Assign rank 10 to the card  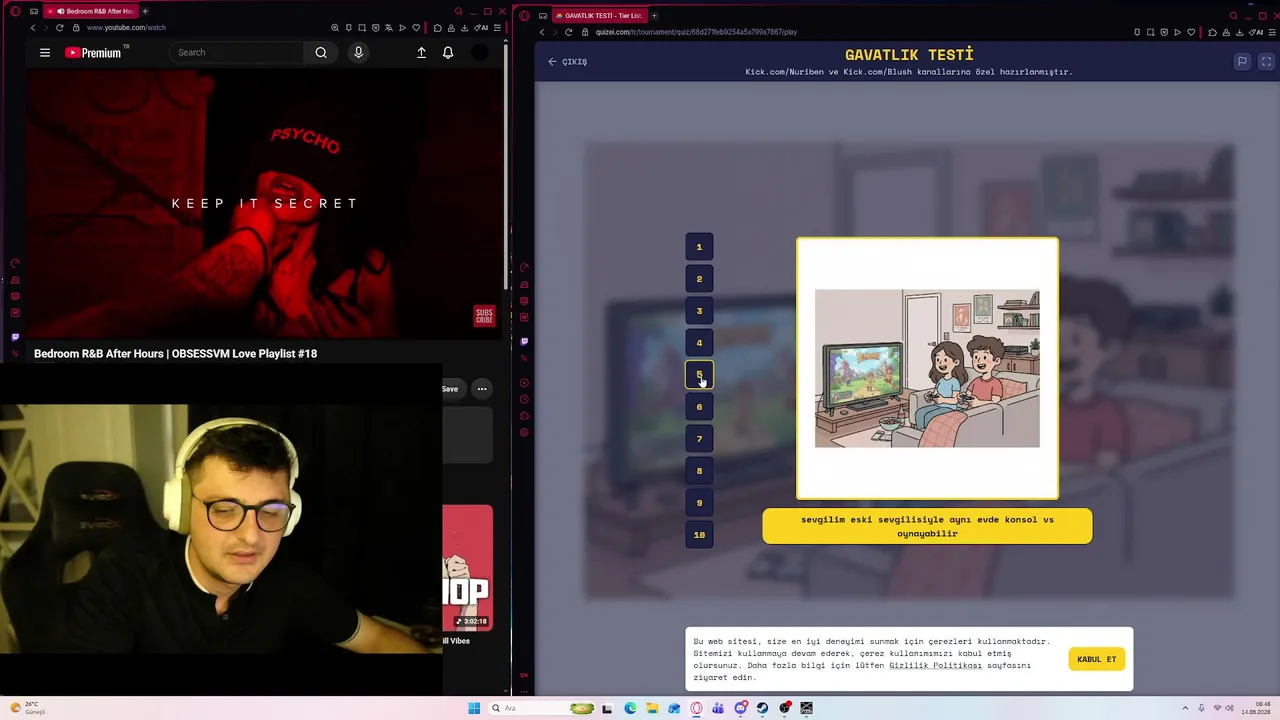click(x=699, y=535)
